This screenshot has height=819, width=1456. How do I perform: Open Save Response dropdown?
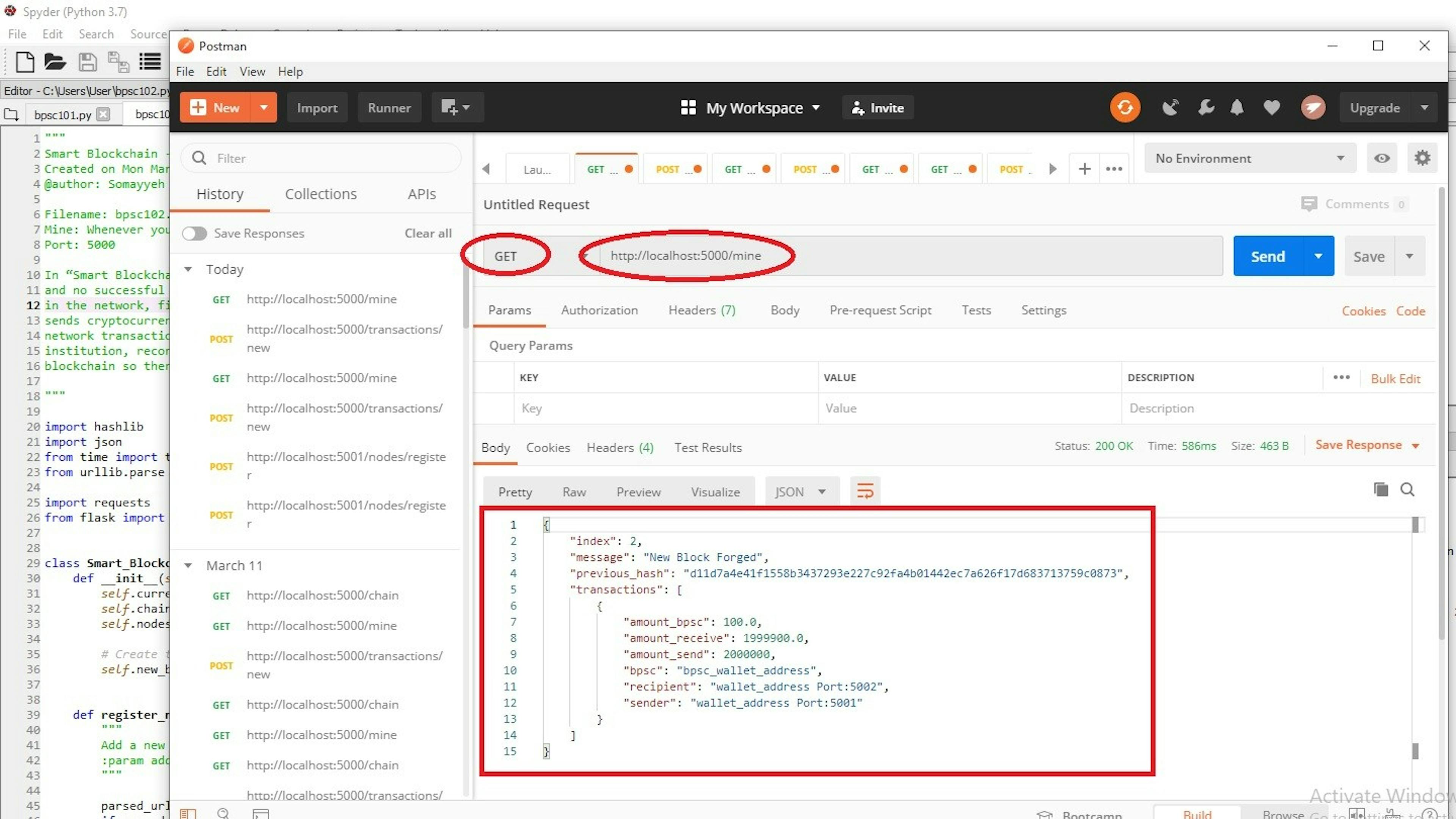1367,445
